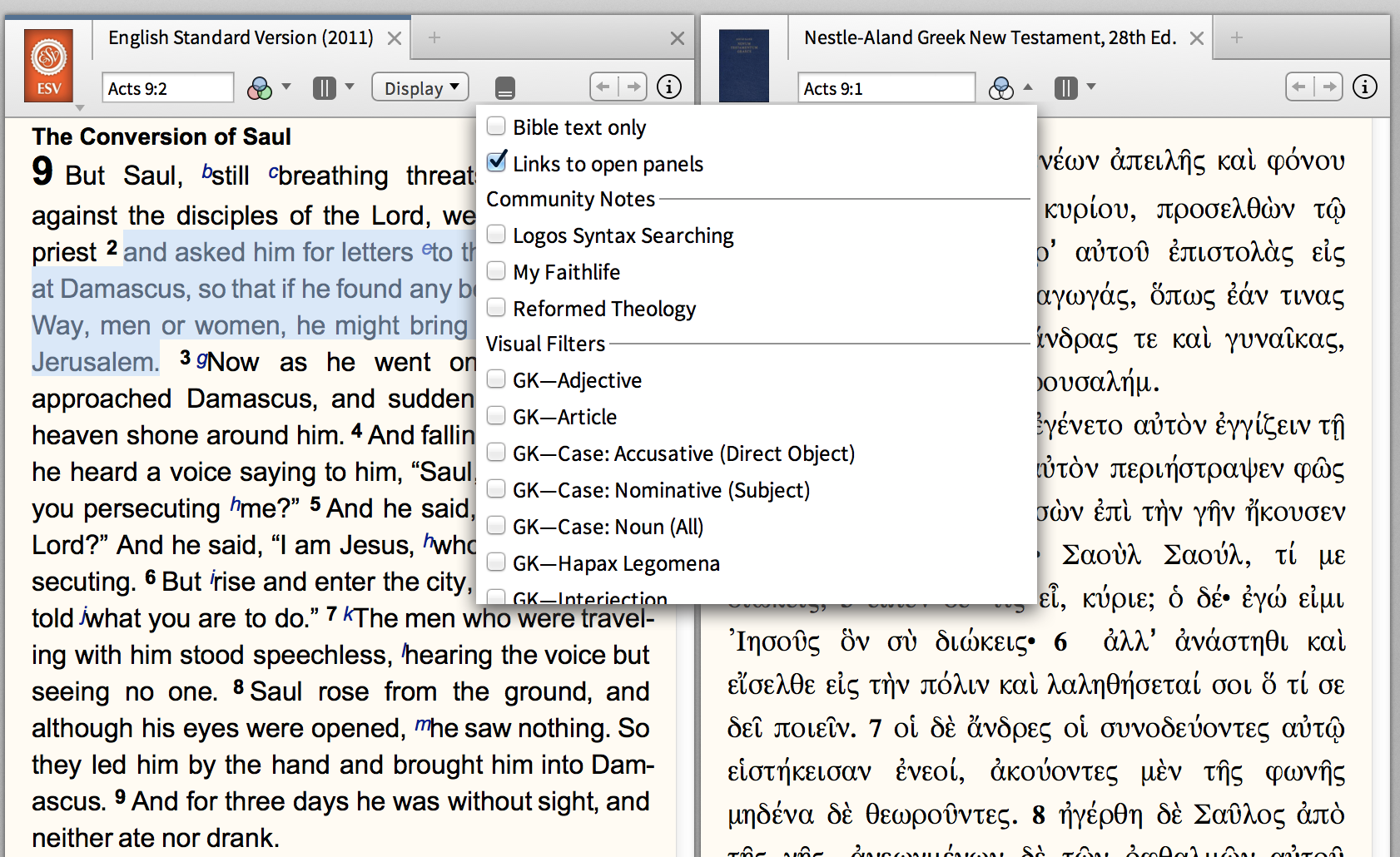Collapse Greek NT visual filters arrow
This screenshot has width=1400, height=857.
point(1027,87)
